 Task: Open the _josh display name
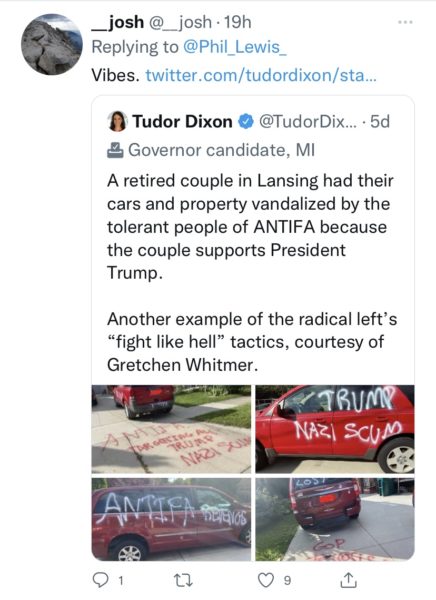[118, 22]
